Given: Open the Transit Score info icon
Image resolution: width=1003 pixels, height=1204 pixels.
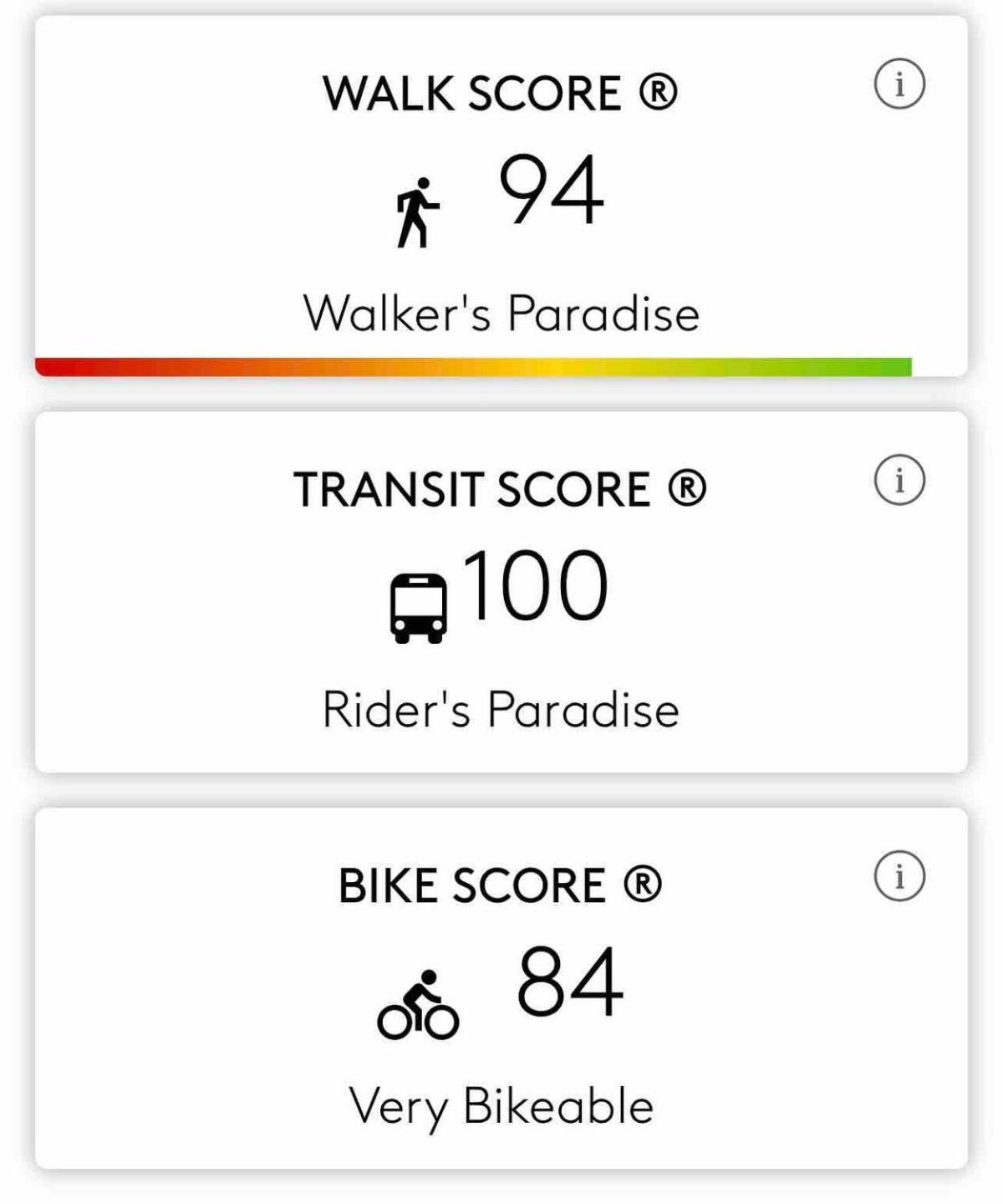Looking at the screenshot, I should (x=899, y=481).
